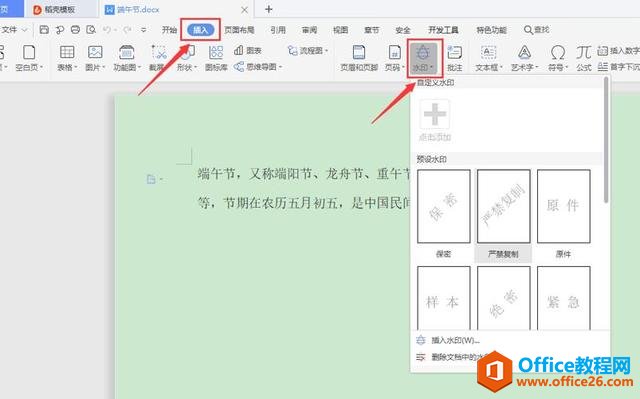
Task: Click the 点击添加 plus to add custom watermark
Action: 435,114
